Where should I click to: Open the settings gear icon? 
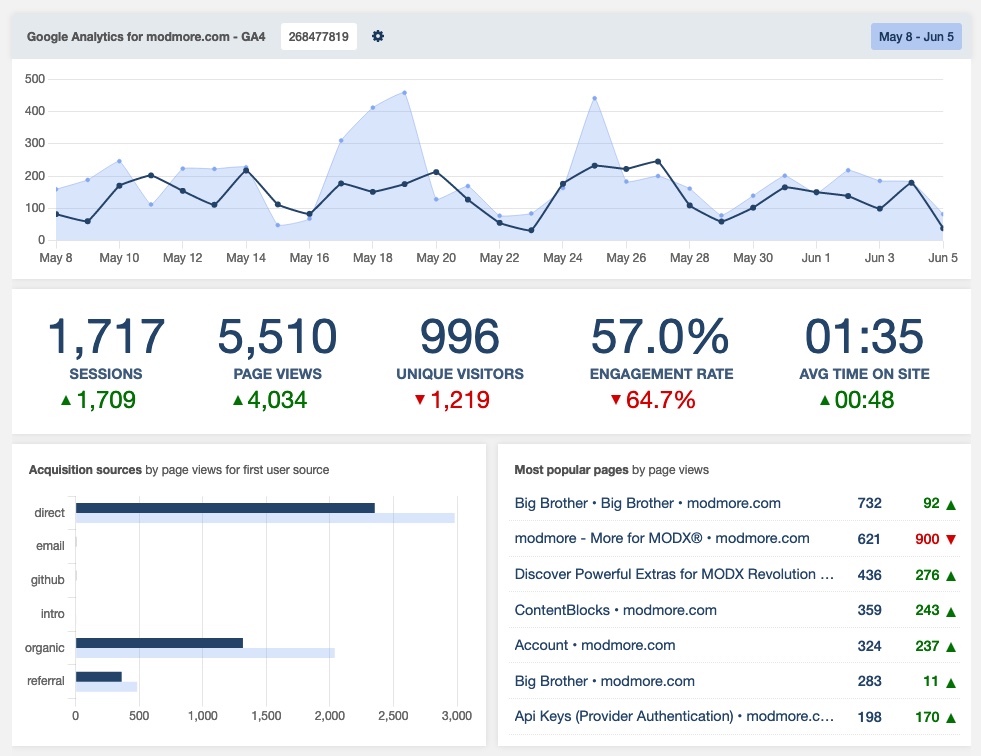[x=378, y=36]
